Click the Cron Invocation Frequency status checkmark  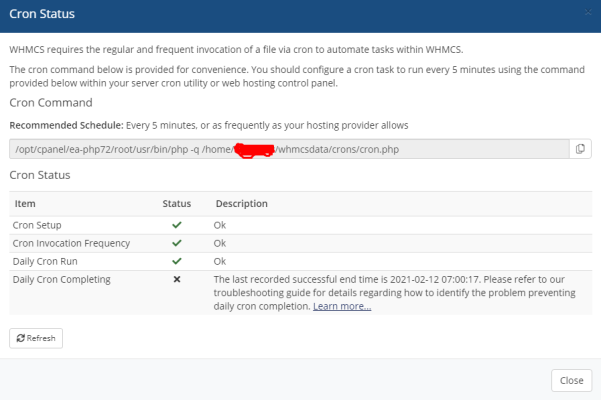[177, 243]
